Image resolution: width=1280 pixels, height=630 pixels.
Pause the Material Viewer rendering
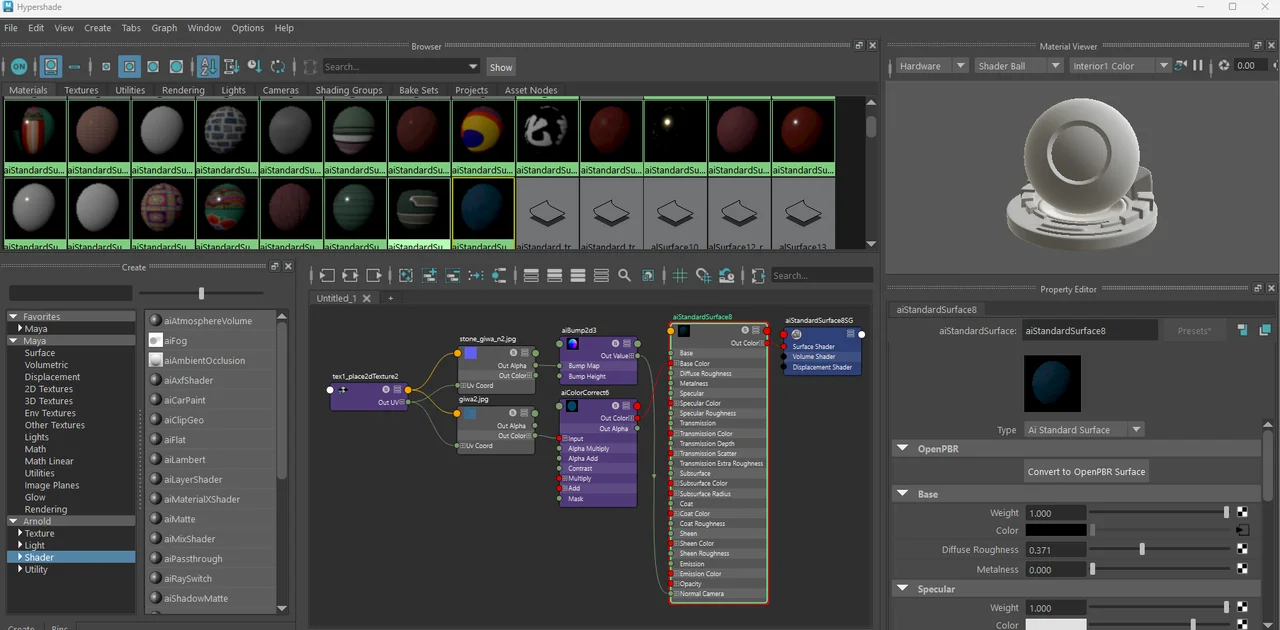(x=1198, y=66)
